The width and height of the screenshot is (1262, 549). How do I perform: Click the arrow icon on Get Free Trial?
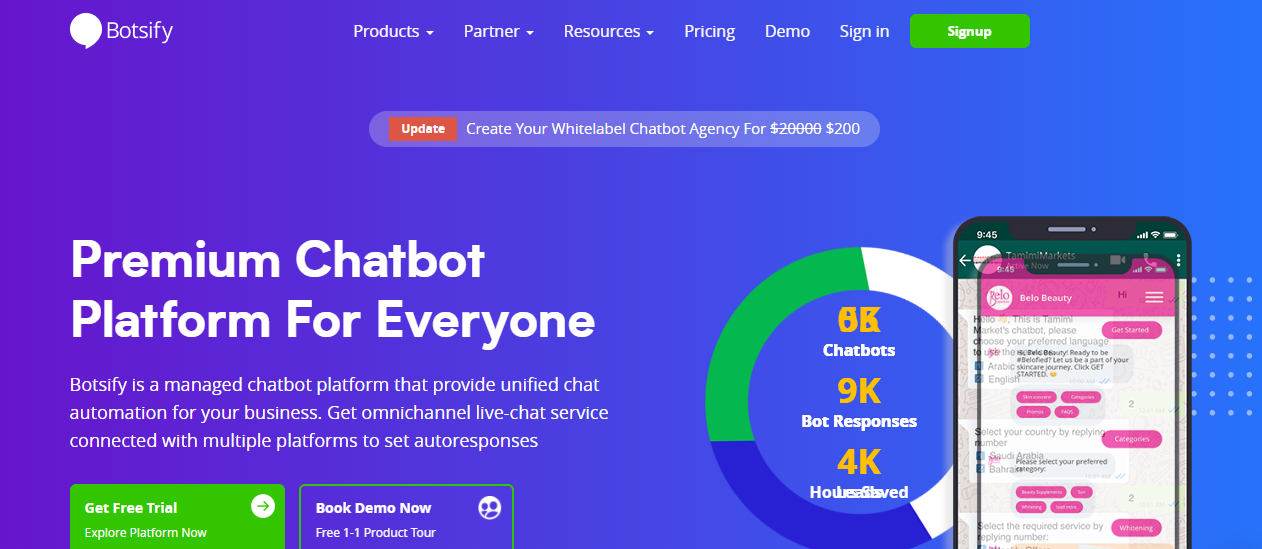pyautogui.click(x=263, y=507)
